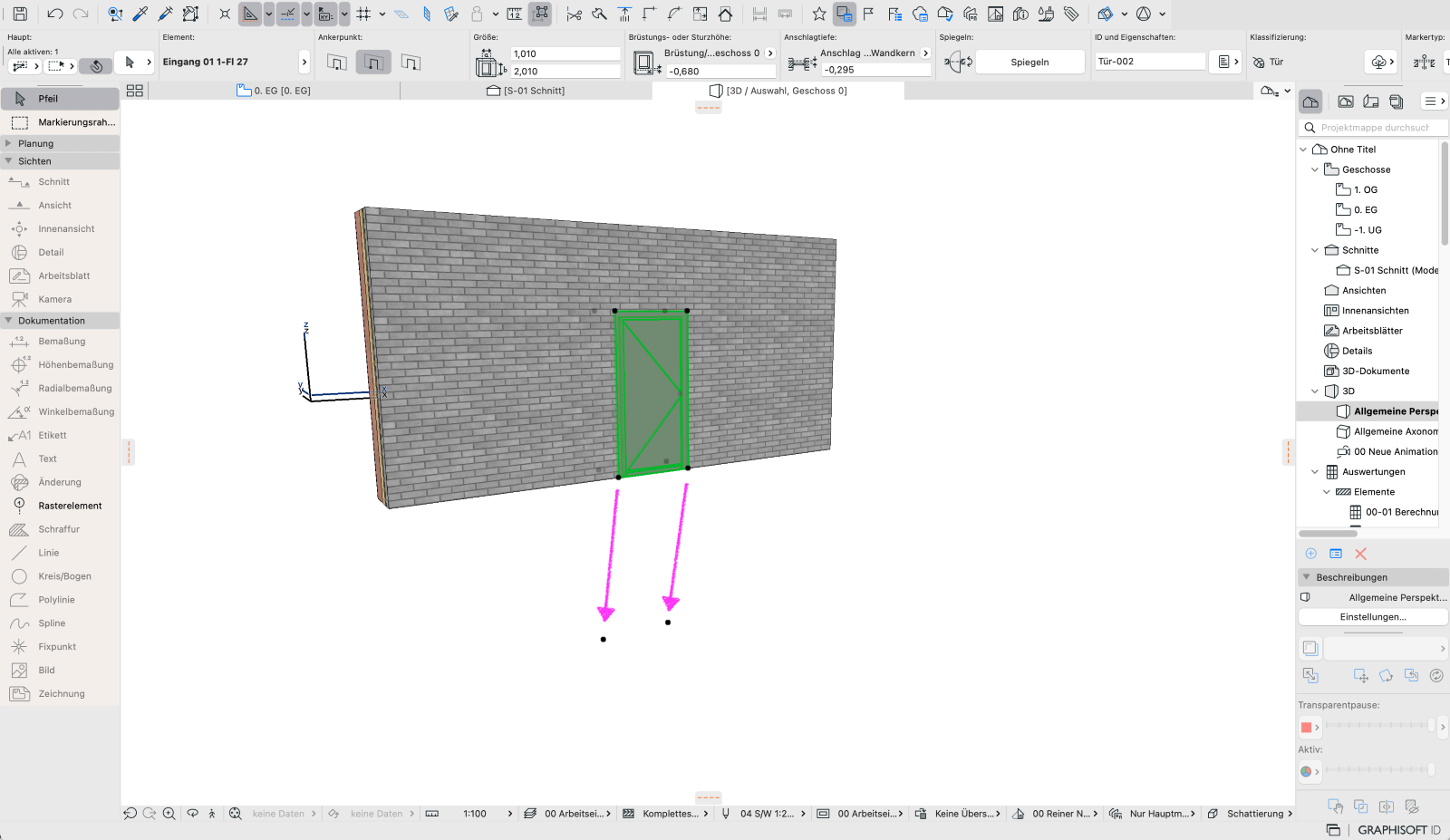Open the scale 1:100 dropdown arrow
Screen dimensions: 1450x840
coord(510,814)
